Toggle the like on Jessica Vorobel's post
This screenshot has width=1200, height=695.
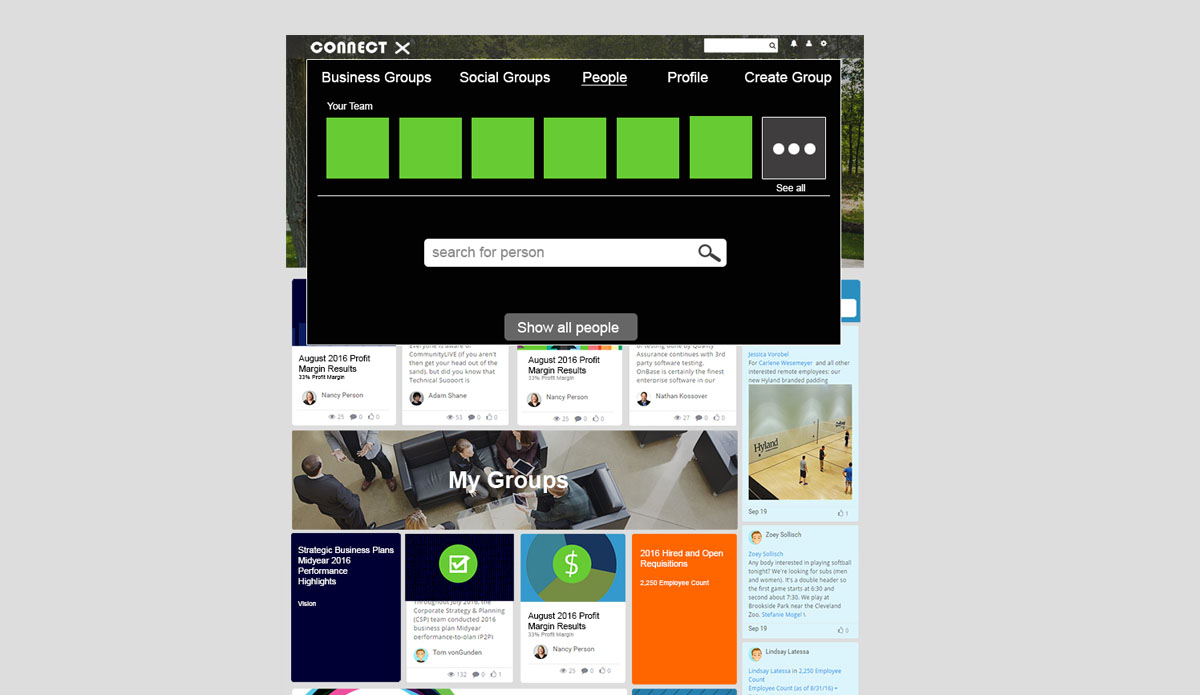[x=841, y=511]
